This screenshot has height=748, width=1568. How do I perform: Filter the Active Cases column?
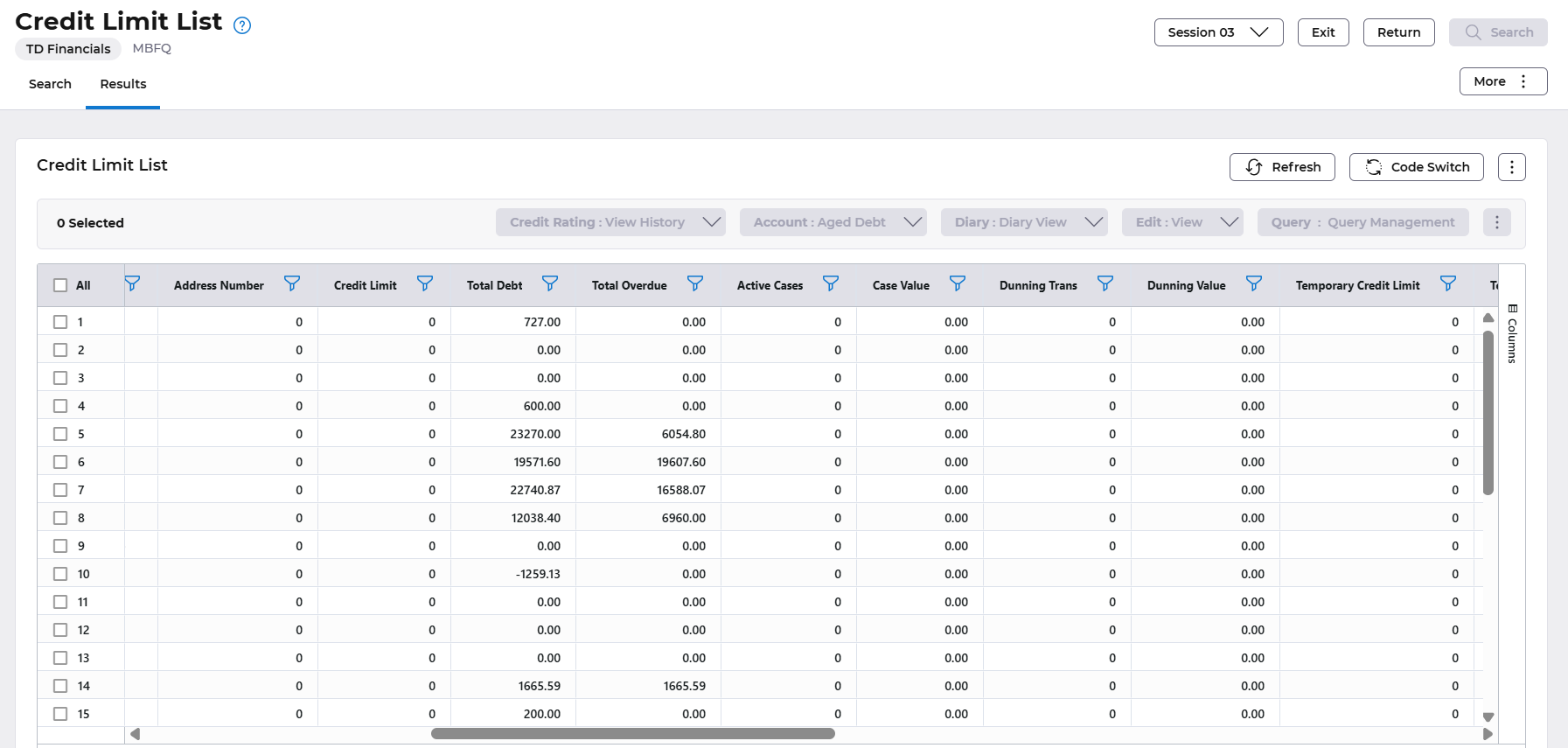[831, 284]
